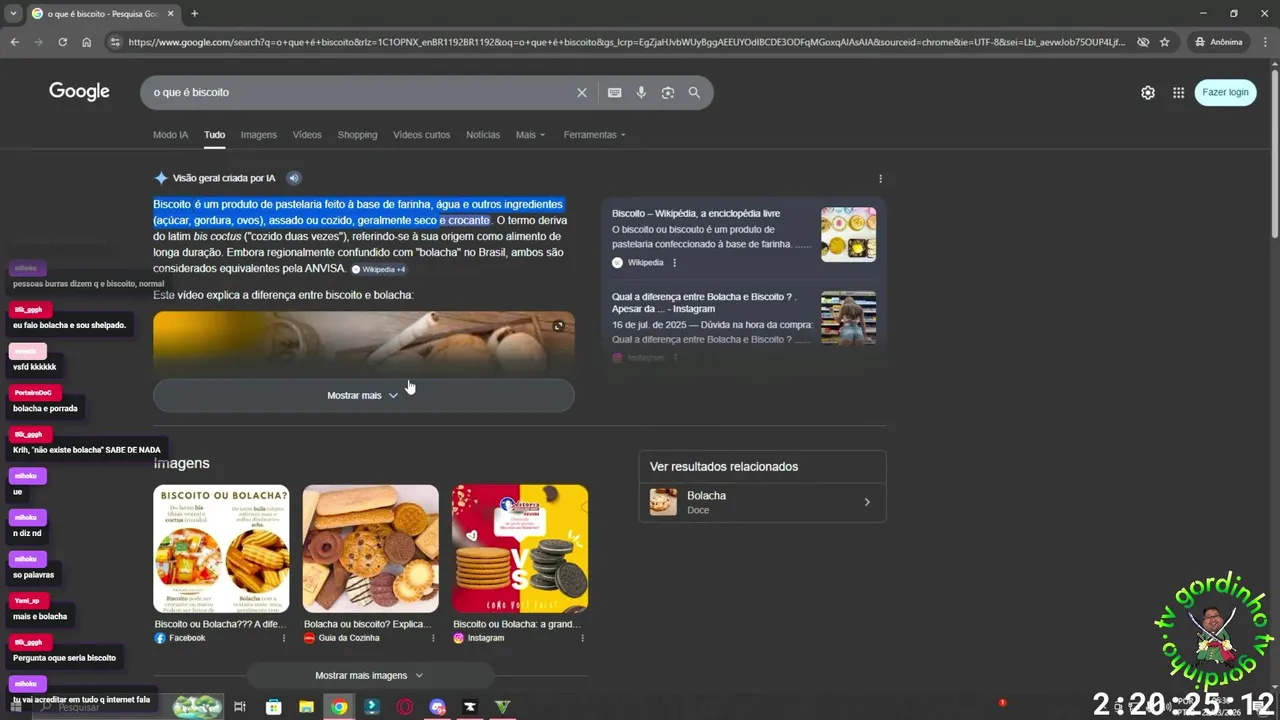Submit the search using the magnifier icon
Image resolution: width=1280 pixels, height=720 pixels.
tap(694, 92)
